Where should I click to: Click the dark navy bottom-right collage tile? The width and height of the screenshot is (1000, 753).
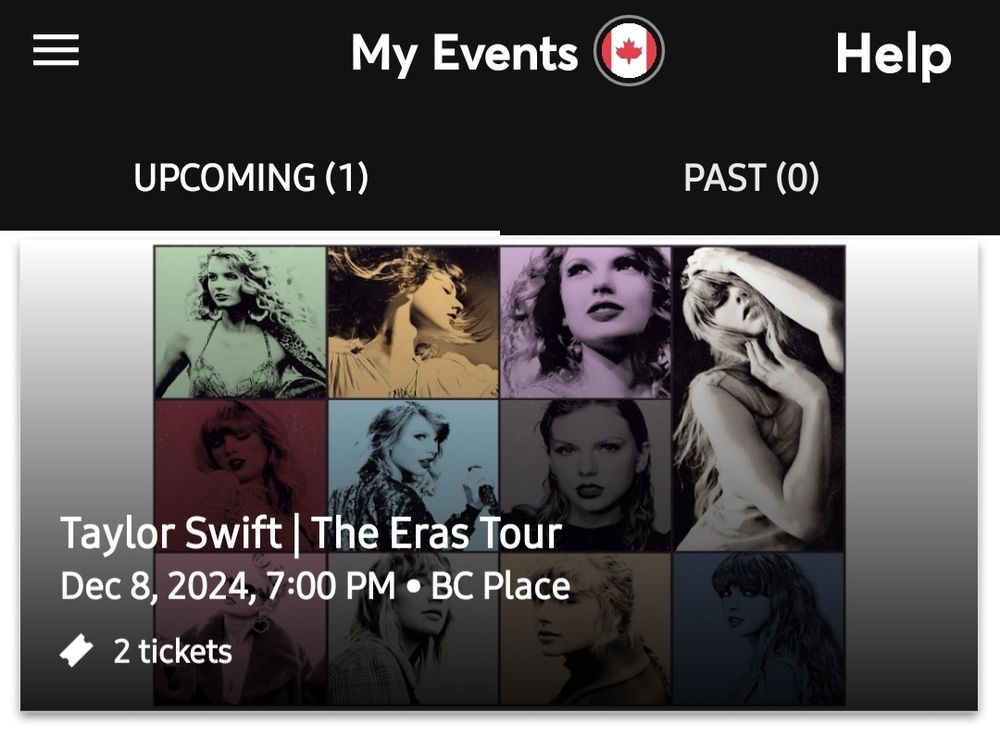pos(759,628)
